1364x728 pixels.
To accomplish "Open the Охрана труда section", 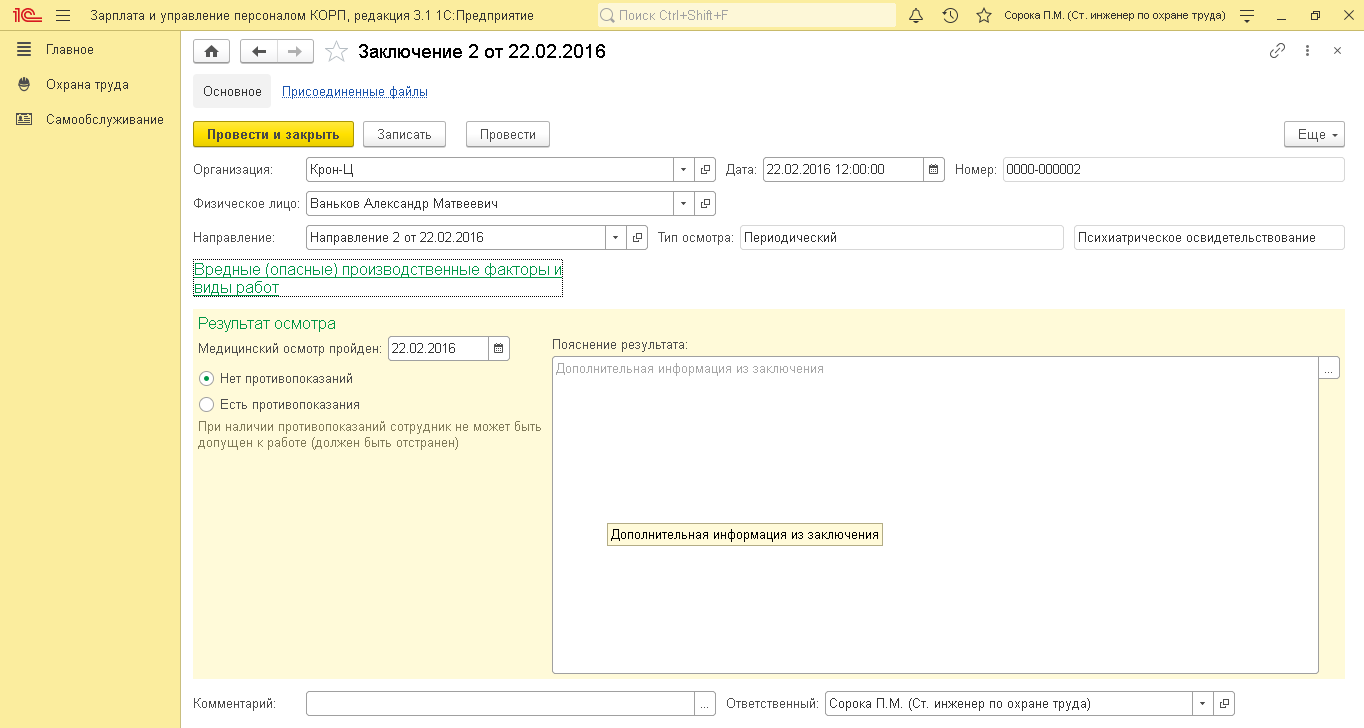I will pos(87,85).
